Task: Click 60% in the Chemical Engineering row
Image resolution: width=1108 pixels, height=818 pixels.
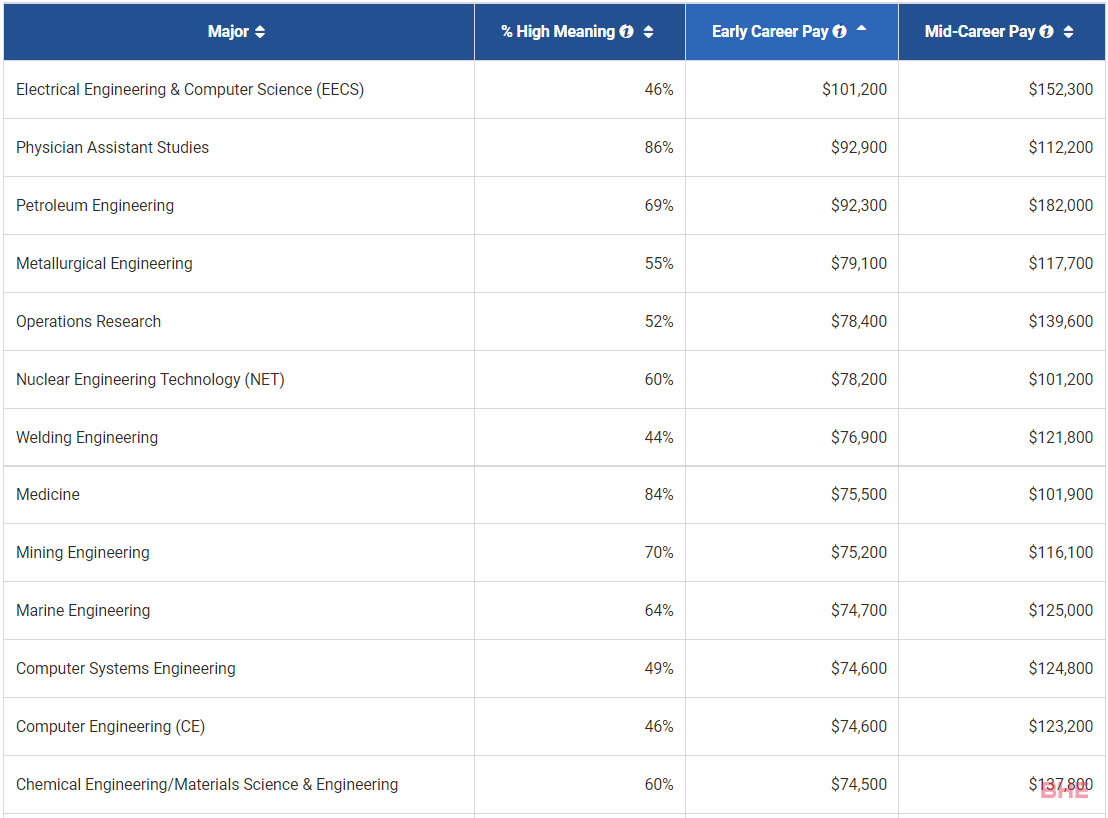Action: click(659, 784)
